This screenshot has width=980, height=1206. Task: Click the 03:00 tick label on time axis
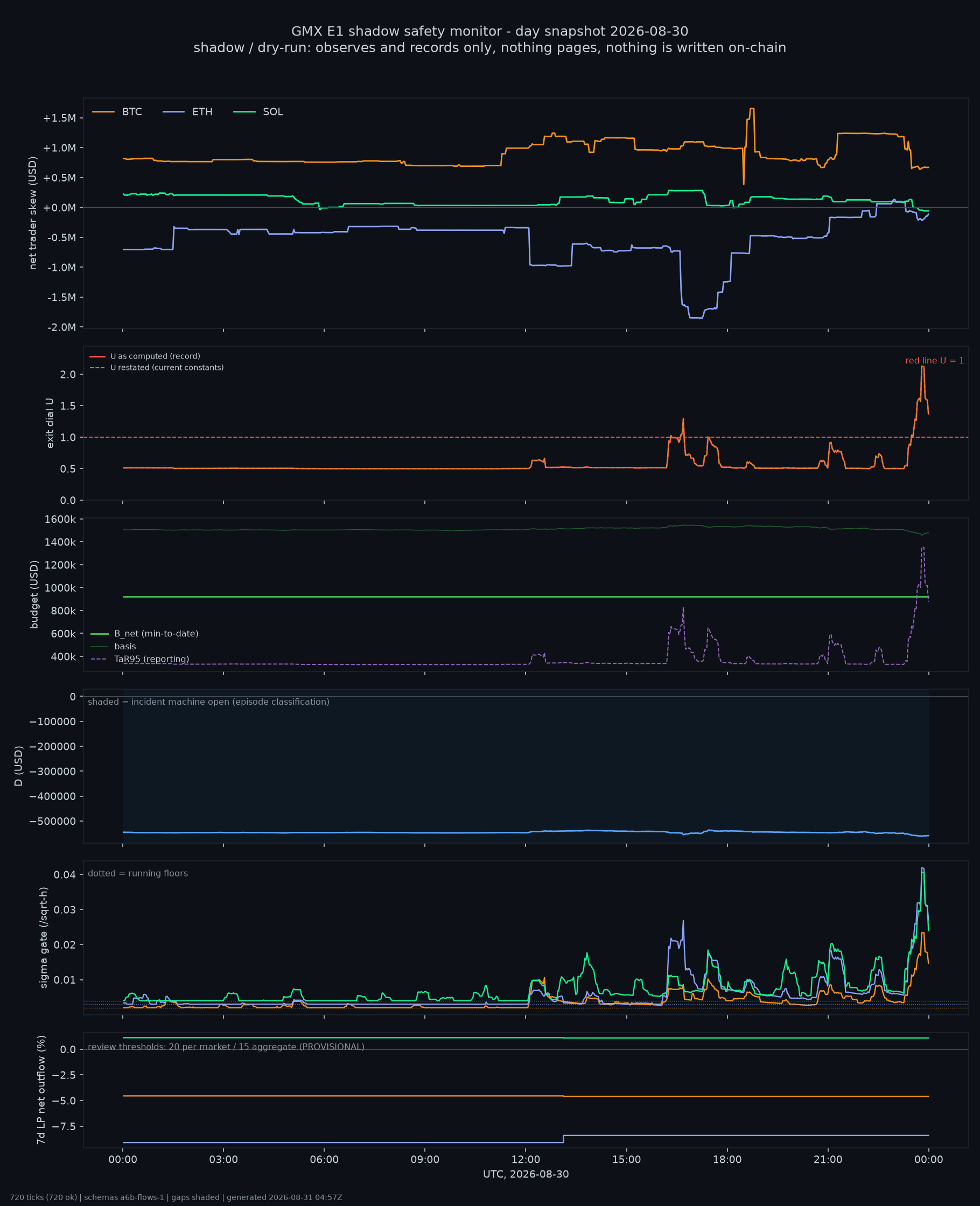[223, 1160]
